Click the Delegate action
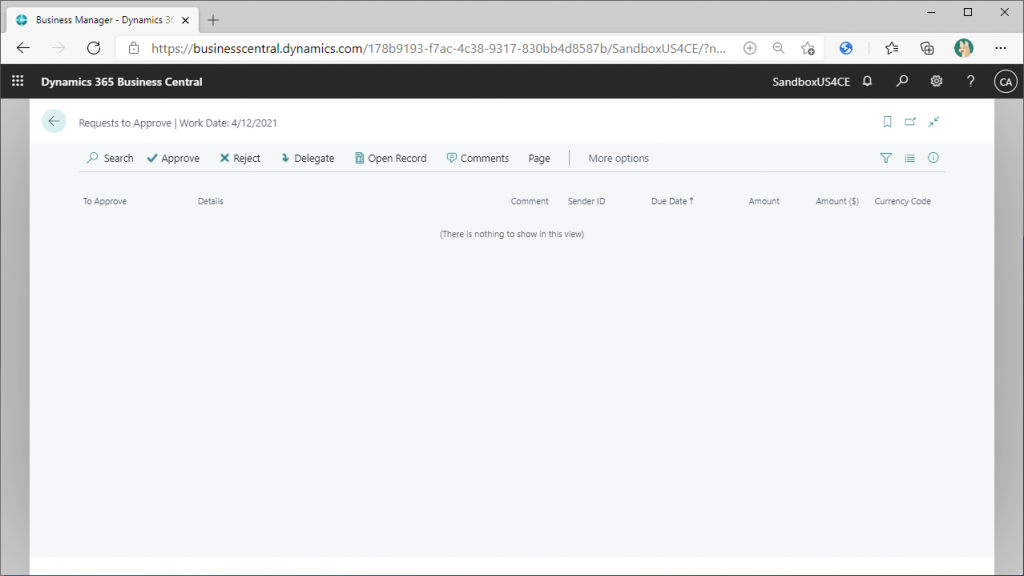 point(307,158)
